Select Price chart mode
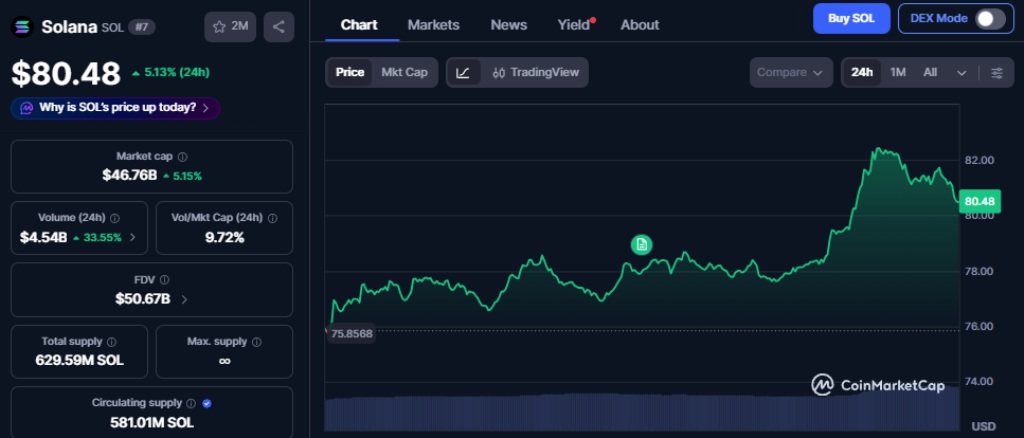 (349, 72)
